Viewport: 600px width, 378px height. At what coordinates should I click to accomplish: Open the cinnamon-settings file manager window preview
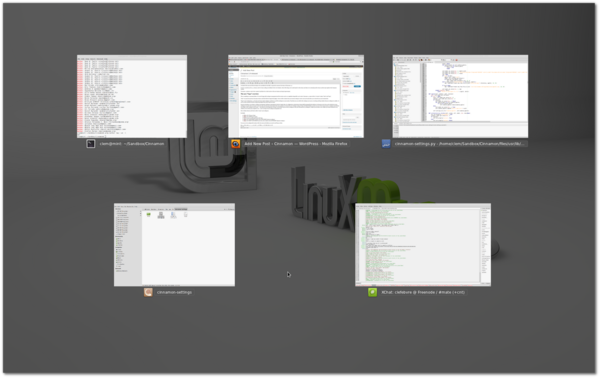174,245
